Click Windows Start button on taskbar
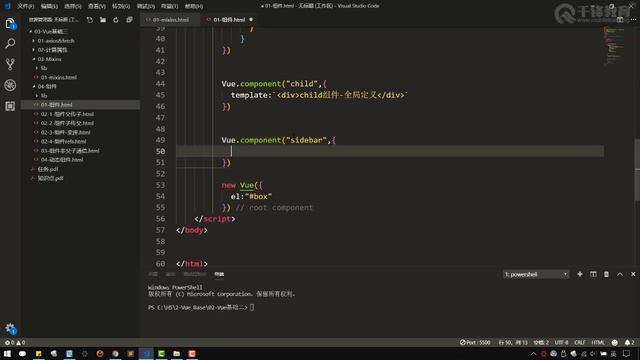640x360 pixels. [7, 353]
